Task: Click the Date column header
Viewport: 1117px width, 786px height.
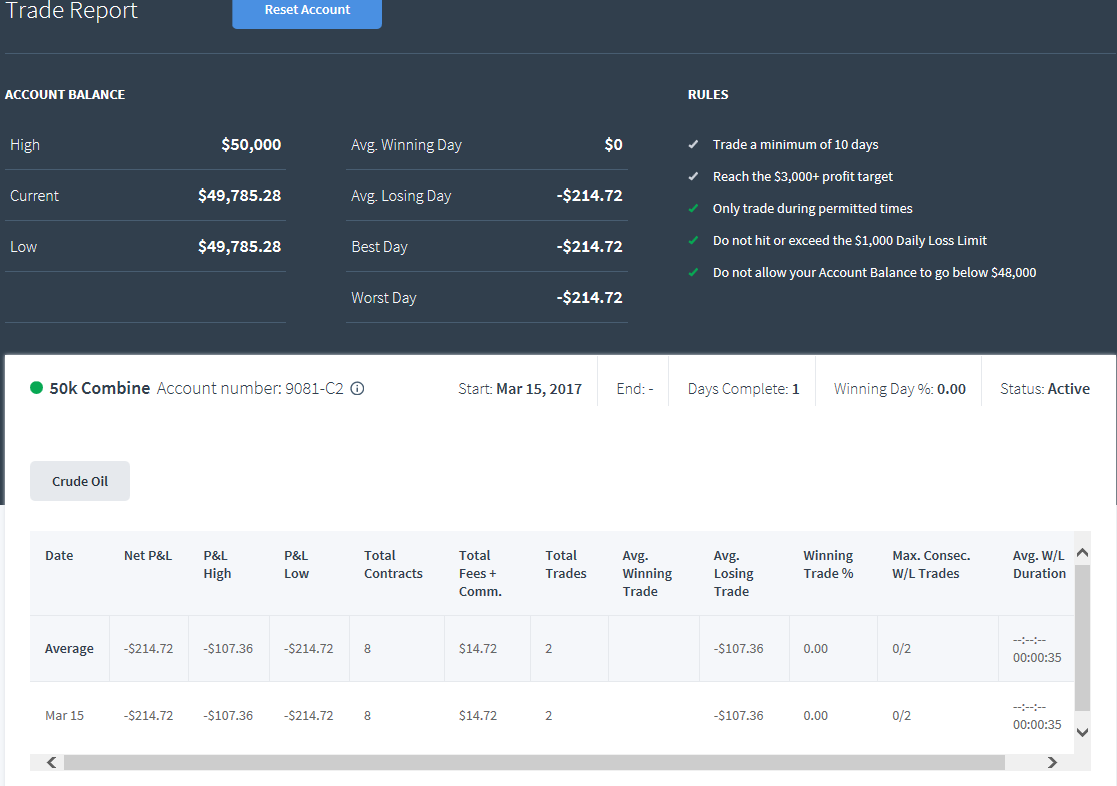Action: coord(59,555)
